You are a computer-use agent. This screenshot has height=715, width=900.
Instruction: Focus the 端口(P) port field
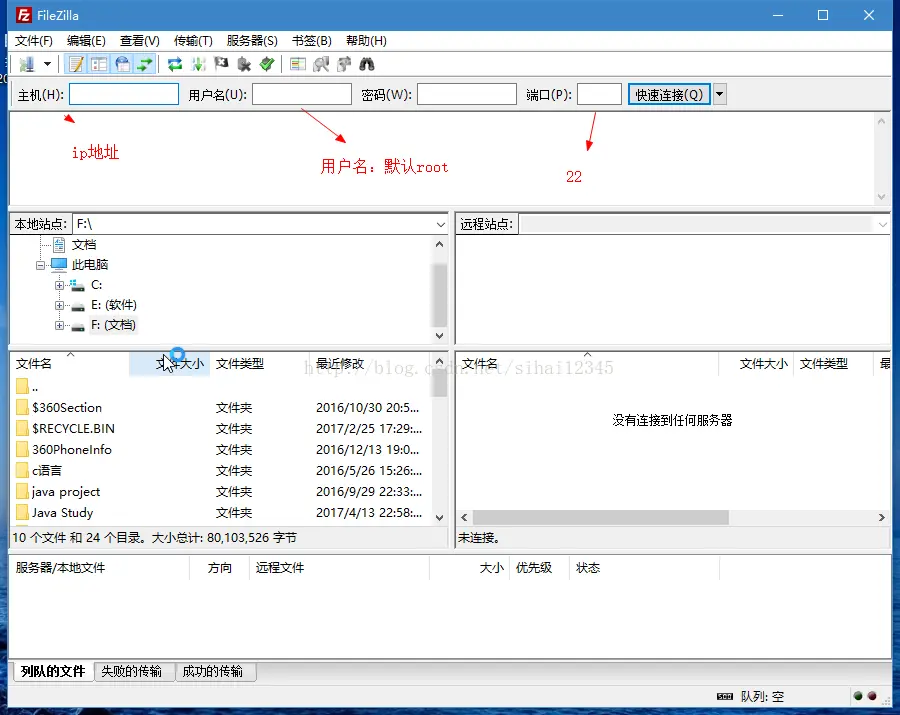(599, 94)
